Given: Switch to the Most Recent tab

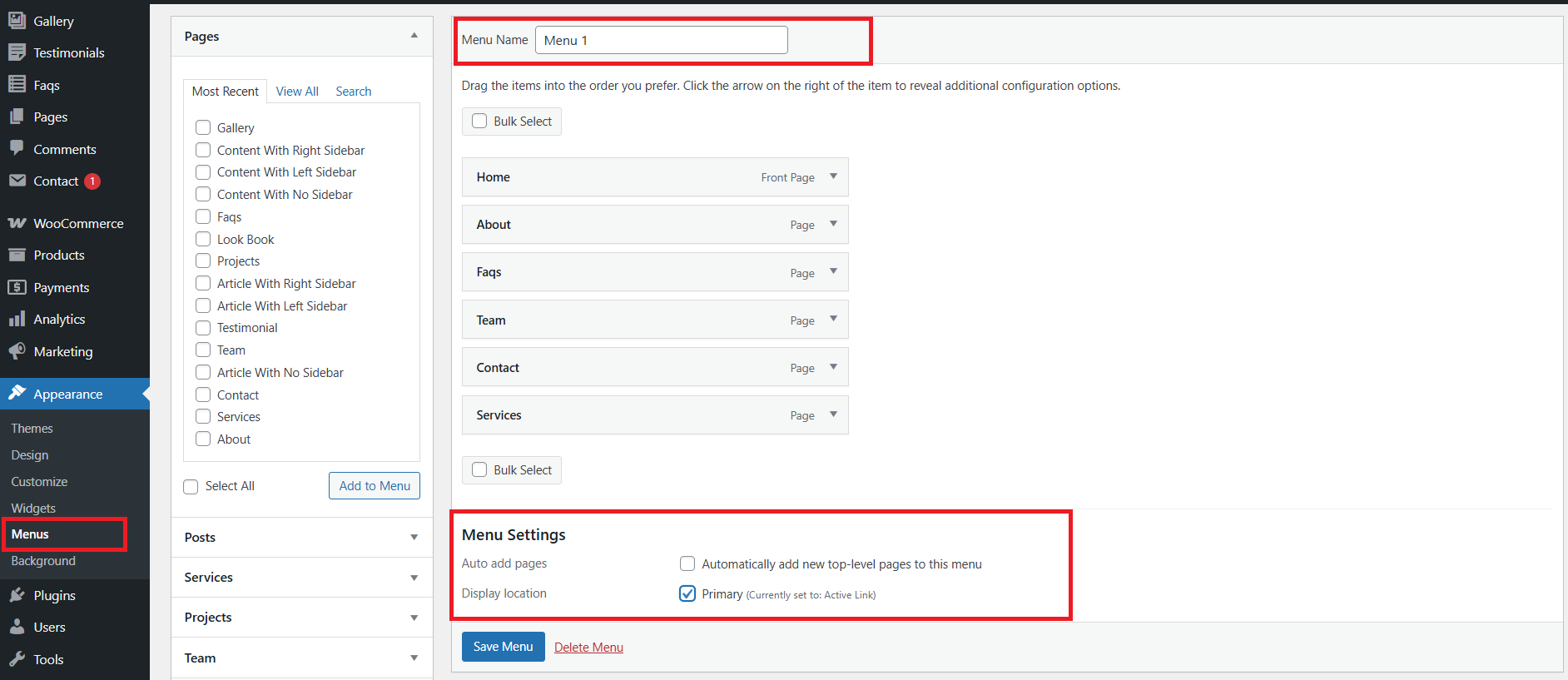Looking at the screenshot, I should (225, 91).
